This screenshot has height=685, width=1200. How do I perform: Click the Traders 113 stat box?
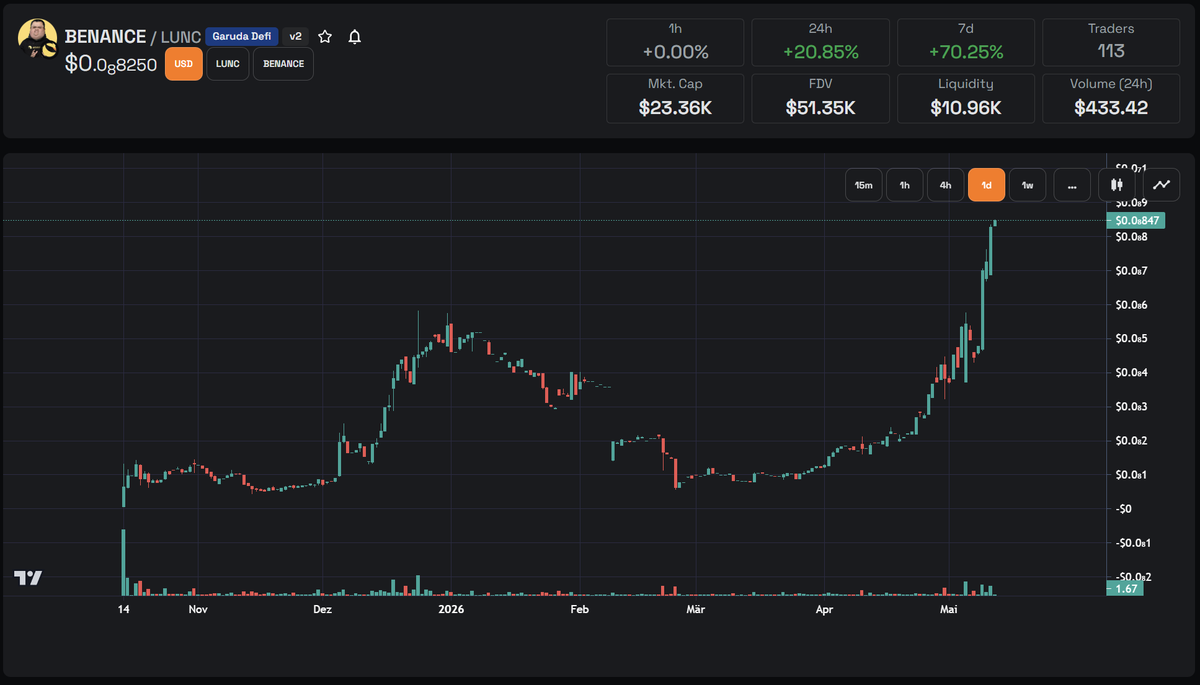(x=1111, y=42)
